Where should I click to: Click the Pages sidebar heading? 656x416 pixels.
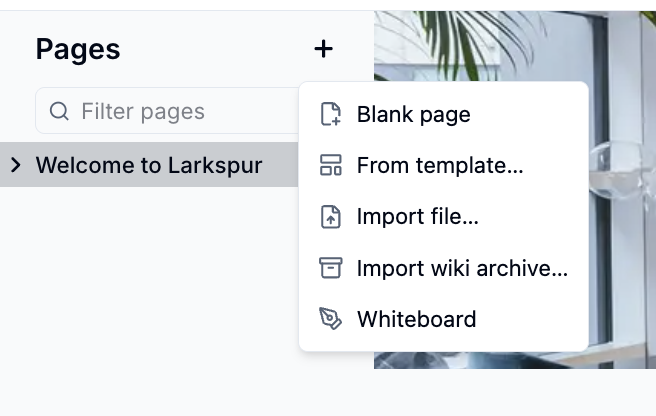coord(78,50)
